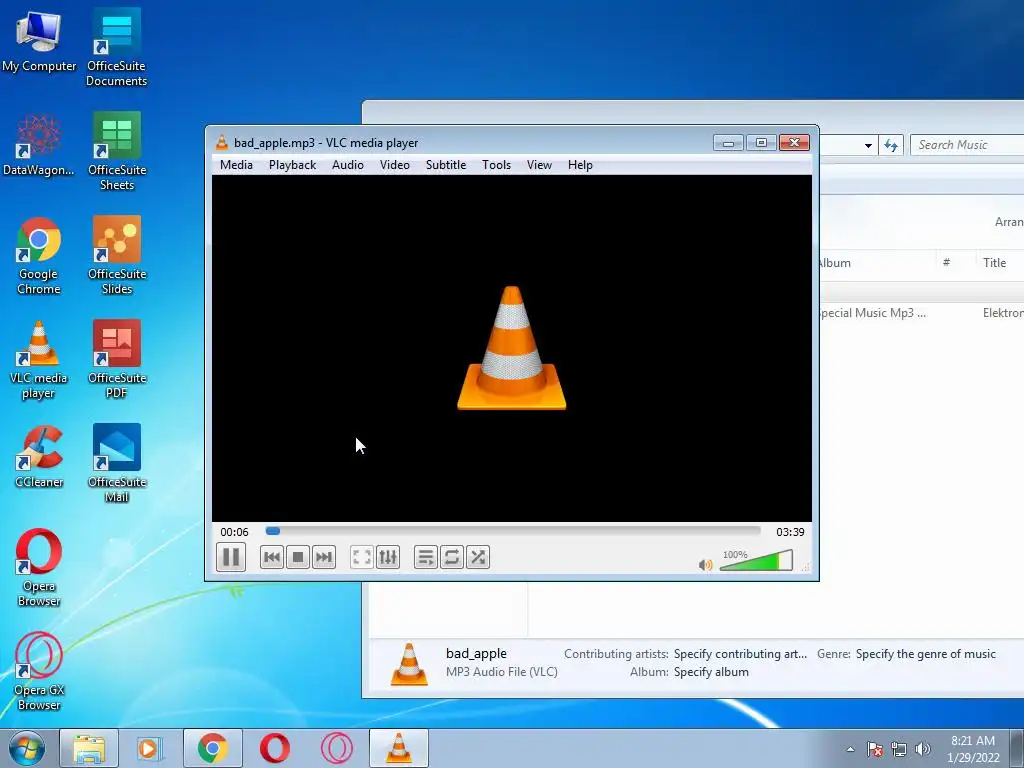1024x768 pixels.
Task: Open the taskbar clock and date
Action: click(973, 749)
